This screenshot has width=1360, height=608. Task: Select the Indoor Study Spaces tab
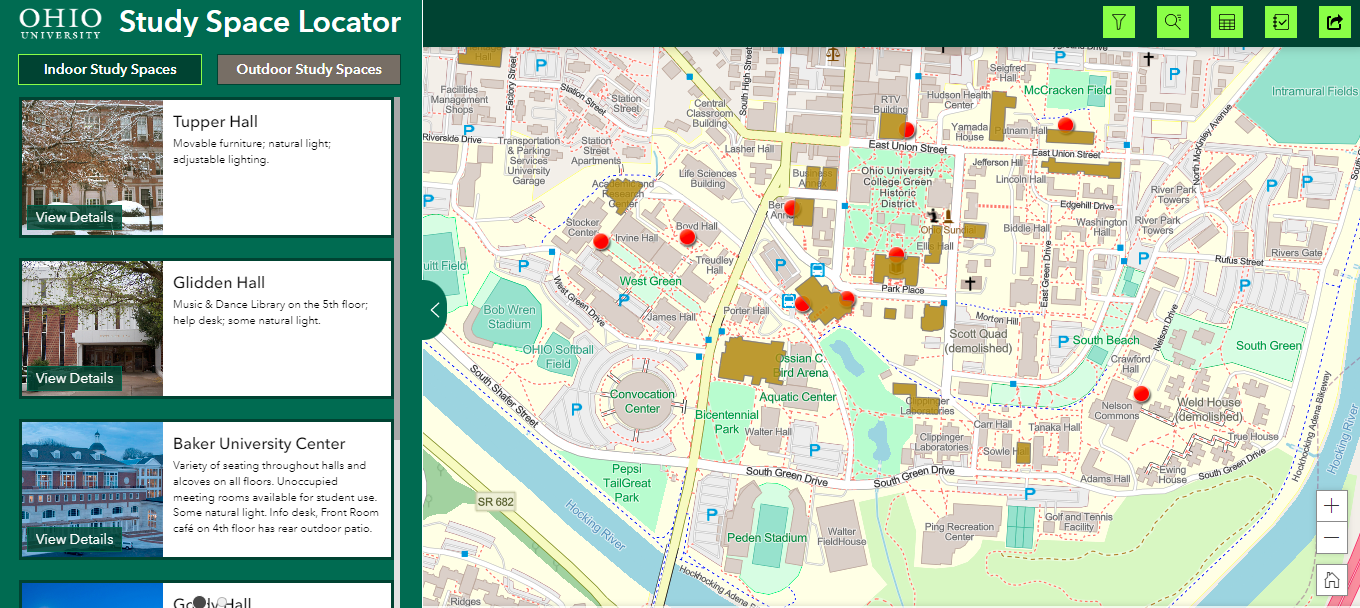[x=109, y=69]
